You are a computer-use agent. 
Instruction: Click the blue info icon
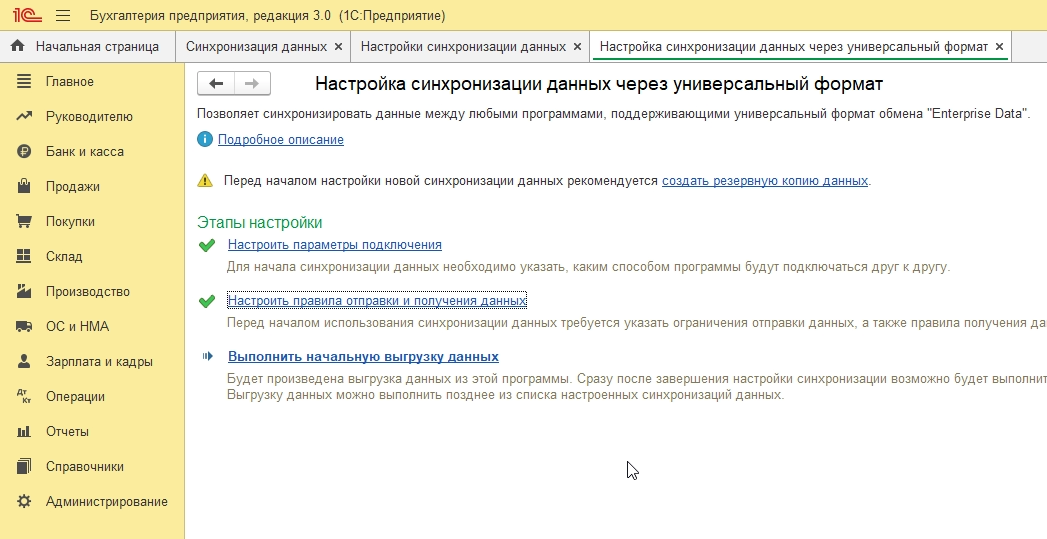(205, 140)
